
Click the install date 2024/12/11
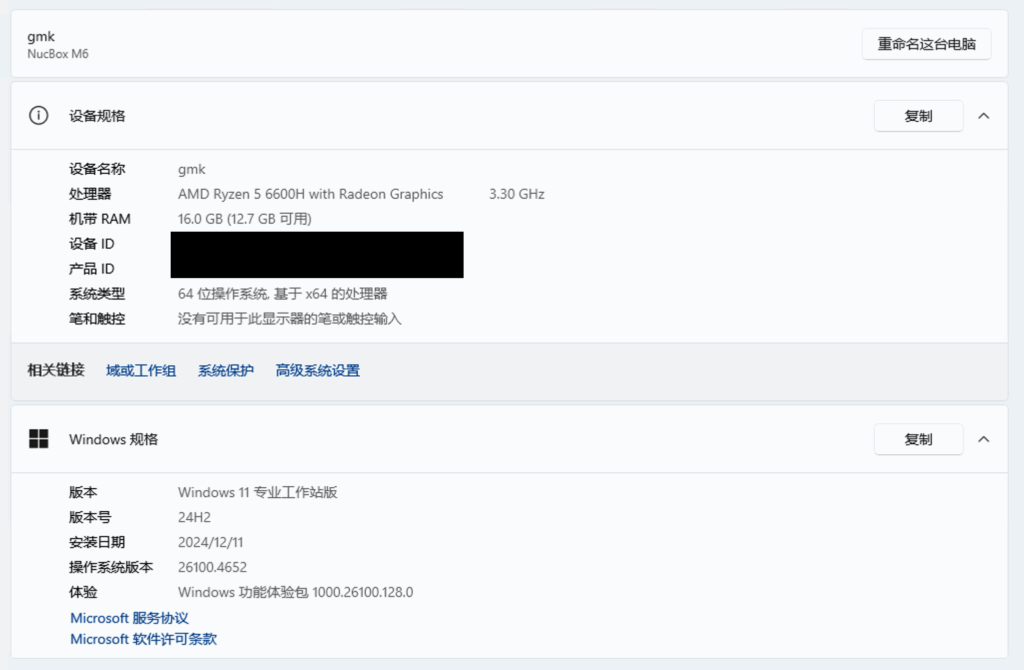(210, 542)
